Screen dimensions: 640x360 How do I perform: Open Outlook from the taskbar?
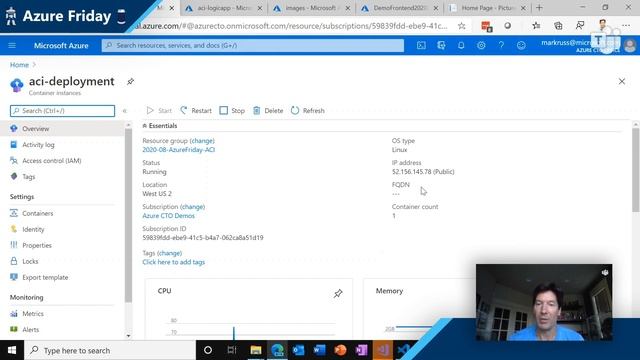point(298,350)
